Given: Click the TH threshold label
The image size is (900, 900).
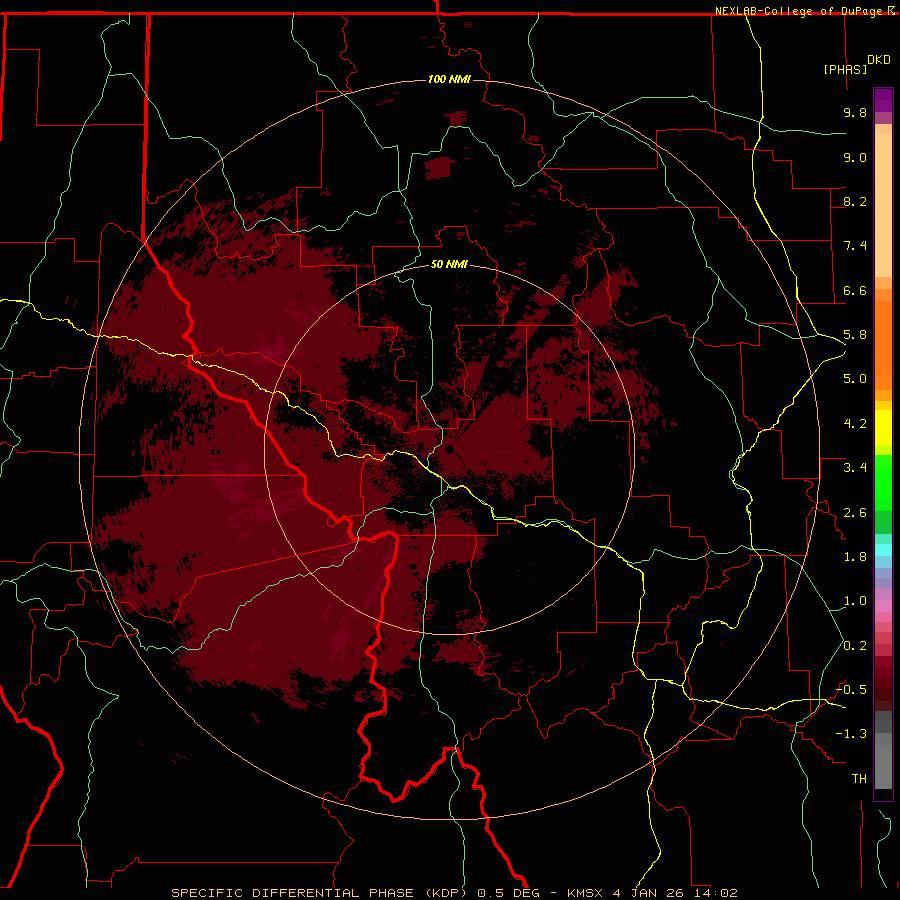Looking at the screenshot, I should (859, 779).
